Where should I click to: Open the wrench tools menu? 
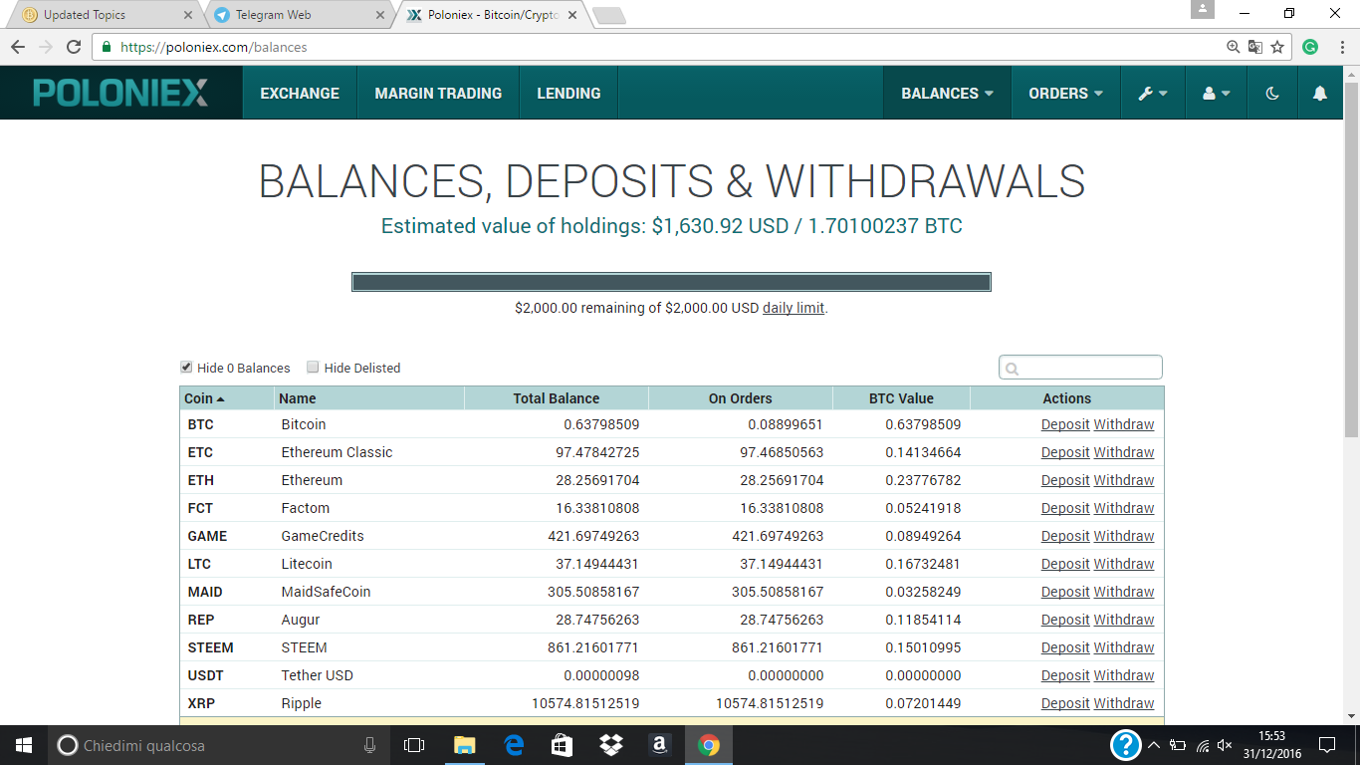1152,93
